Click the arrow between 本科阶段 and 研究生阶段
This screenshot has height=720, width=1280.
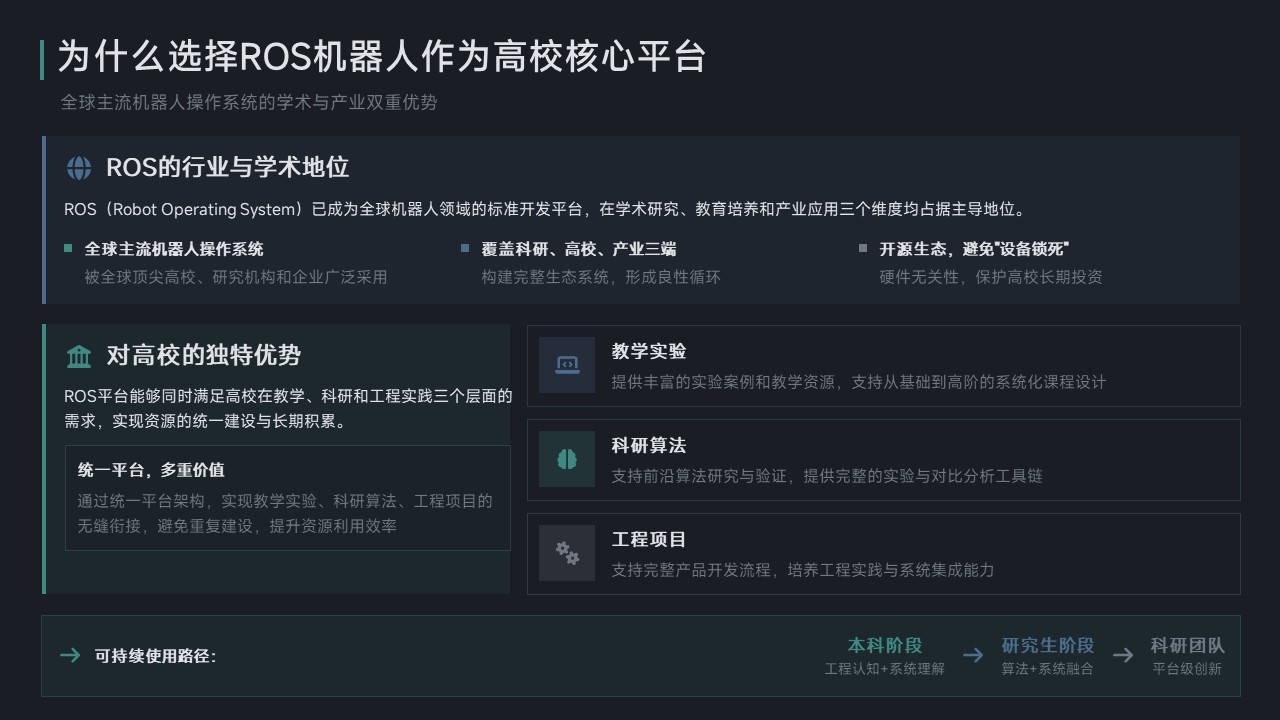[x=973, y=656]
